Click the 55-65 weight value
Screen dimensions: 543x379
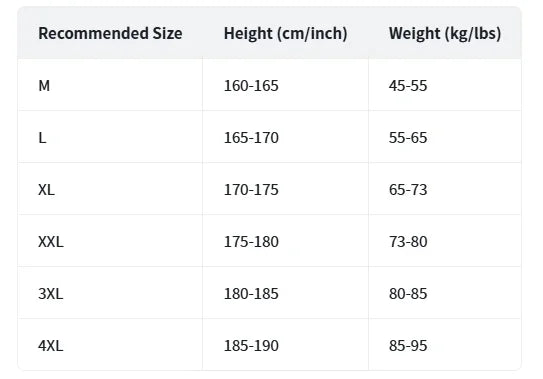408,138
